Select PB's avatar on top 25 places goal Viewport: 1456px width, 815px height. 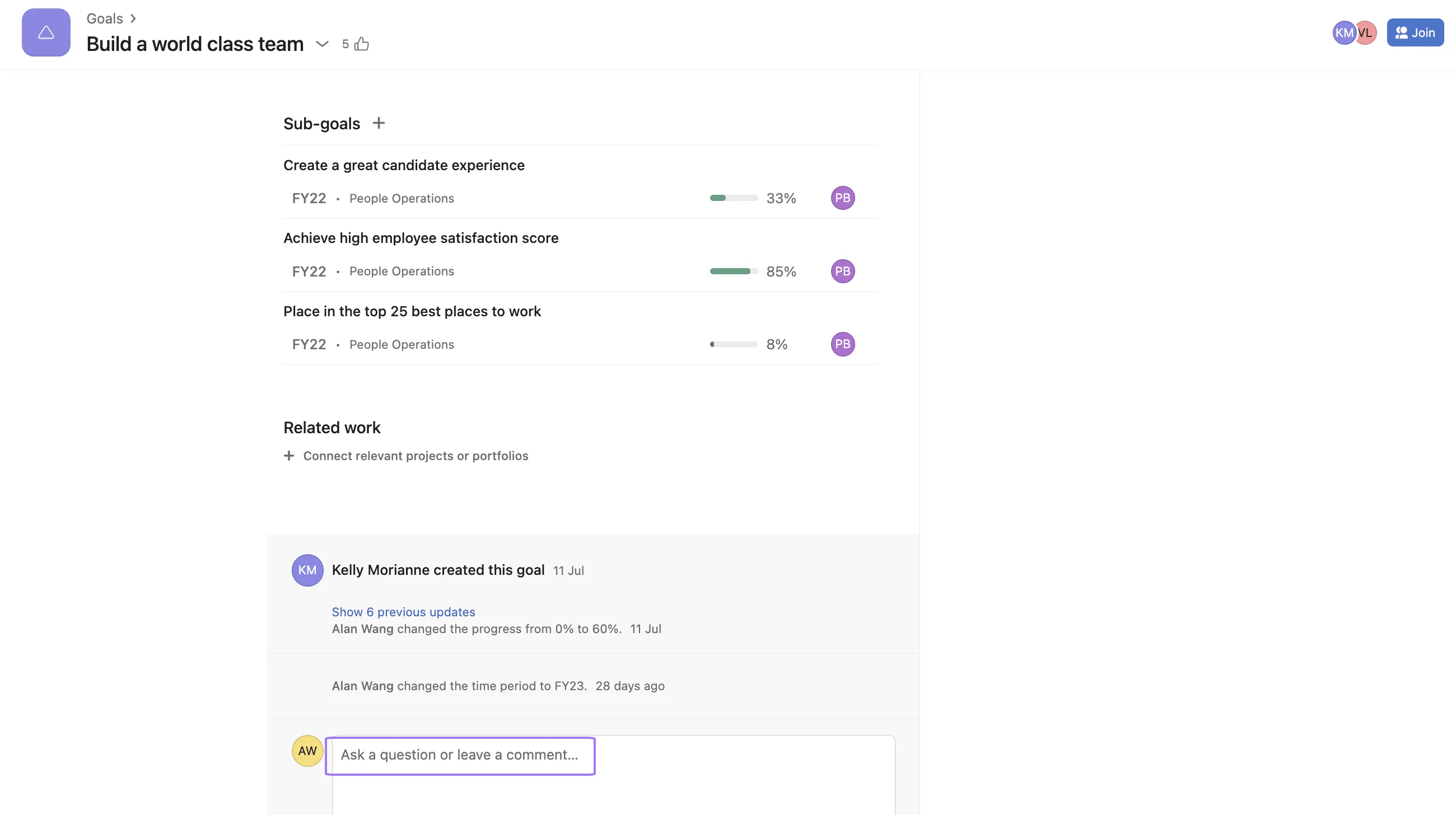(x=842, y=344)
